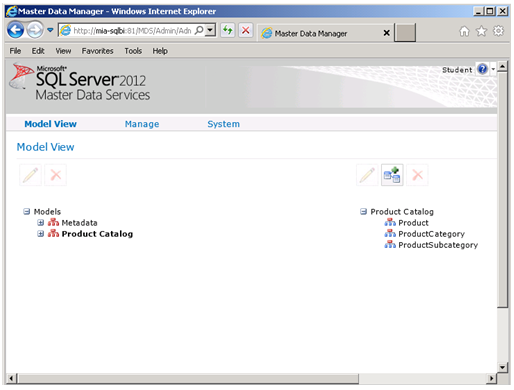Click the edit entity pencil icon on right
Screen dimensions: 514x390
coord(367,175)
